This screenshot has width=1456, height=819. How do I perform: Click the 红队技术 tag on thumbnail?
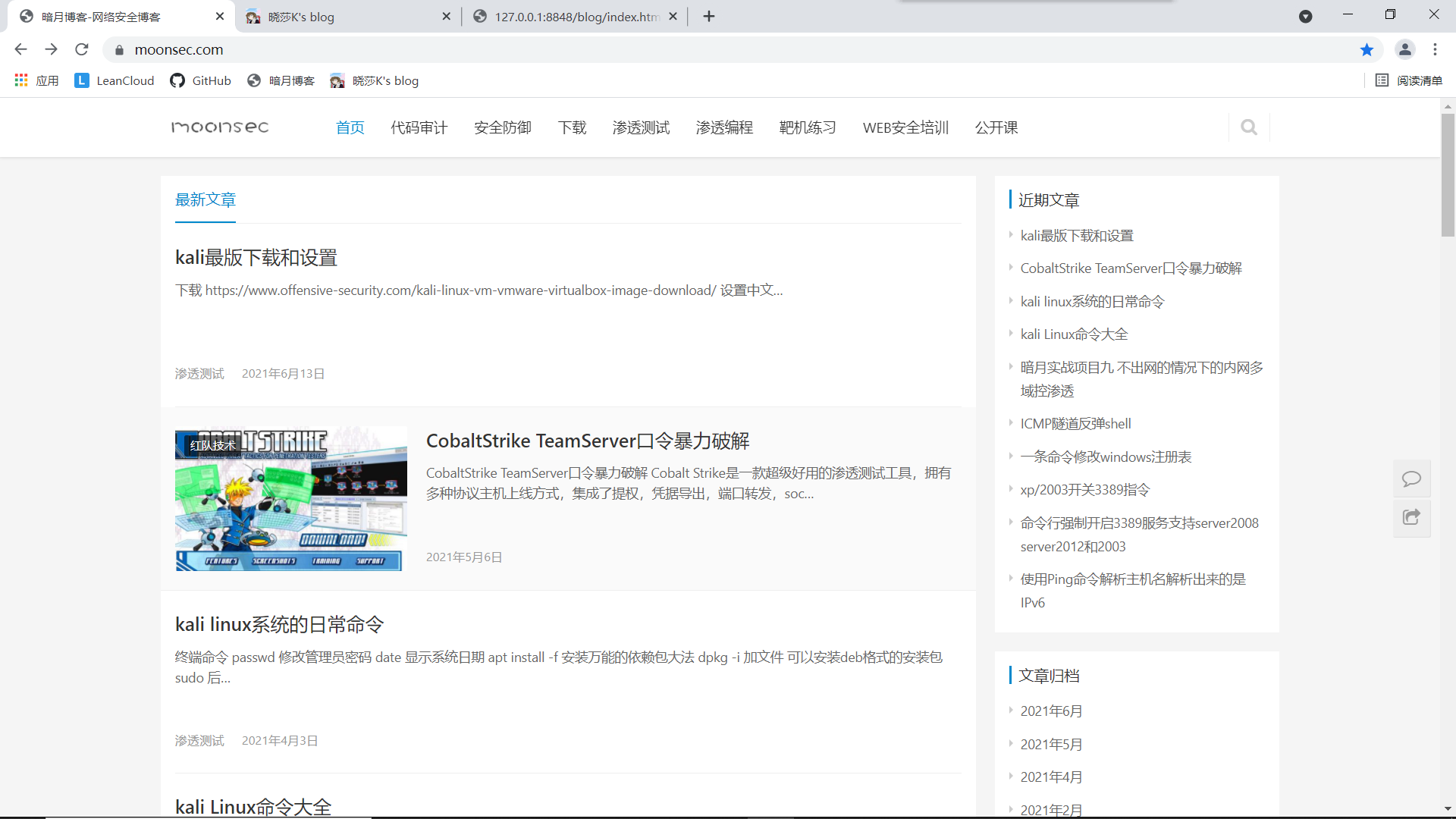(x=213, y=446)
